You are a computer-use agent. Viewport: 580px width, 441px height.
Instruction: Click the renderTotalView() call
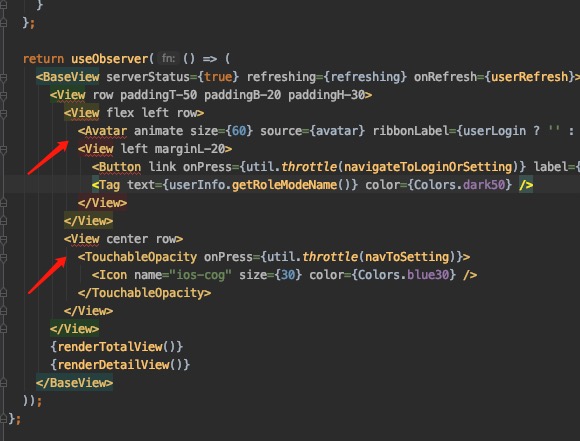click(117, 347)
